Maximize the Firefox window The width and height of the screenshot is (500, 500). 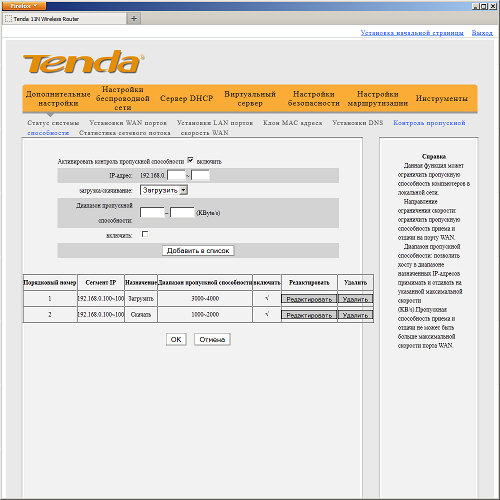click(484, 6)
